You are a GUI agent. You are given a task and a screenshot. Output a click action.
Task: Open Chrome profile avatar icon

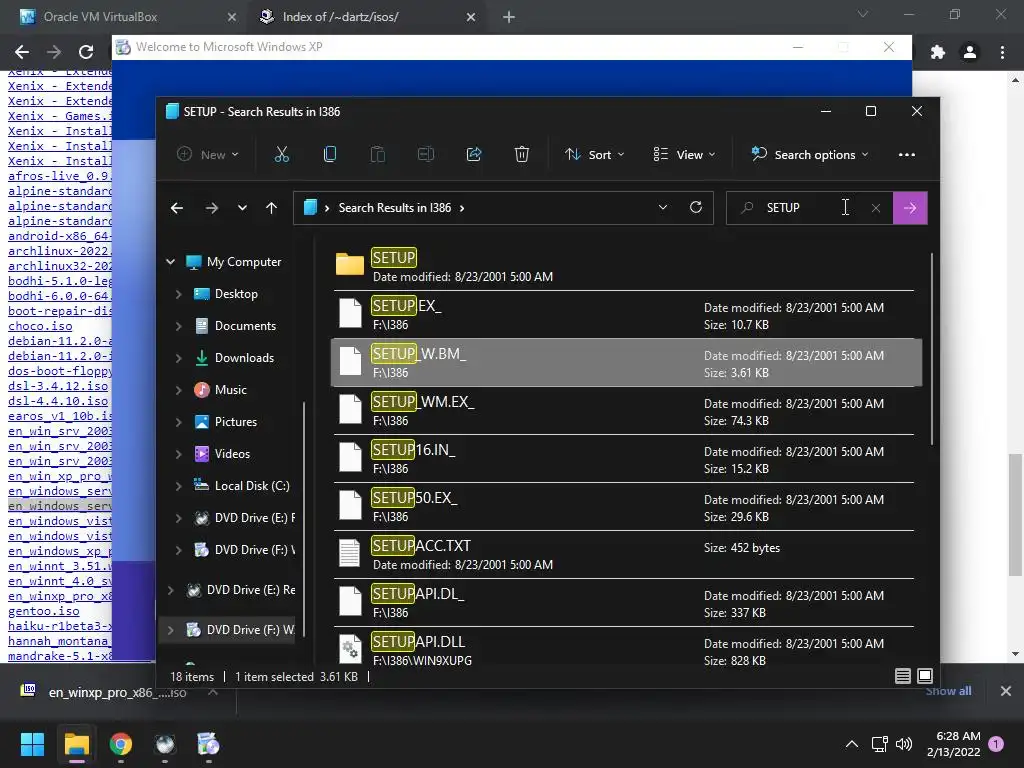tap(970, 52)
